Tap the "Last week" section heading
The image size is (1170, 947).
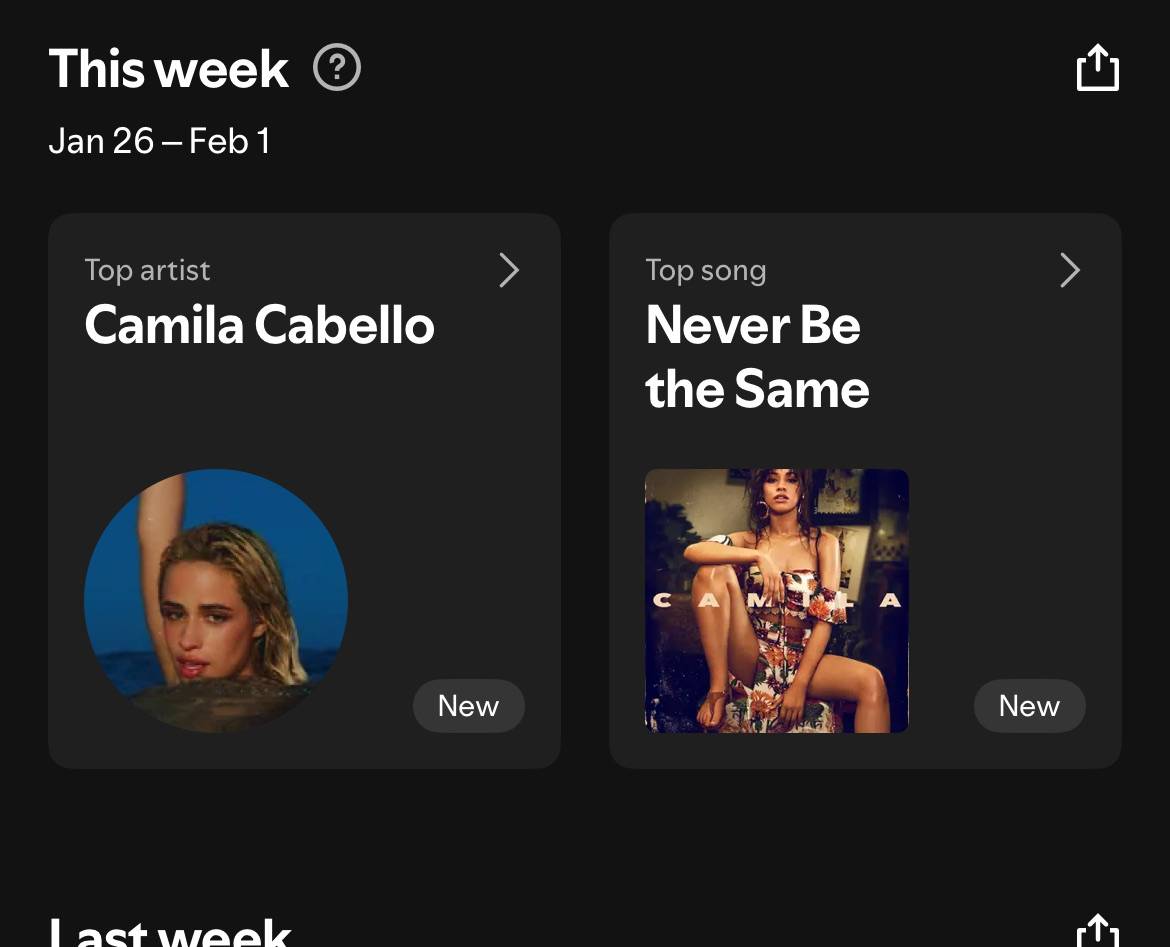tap(170, 932)
